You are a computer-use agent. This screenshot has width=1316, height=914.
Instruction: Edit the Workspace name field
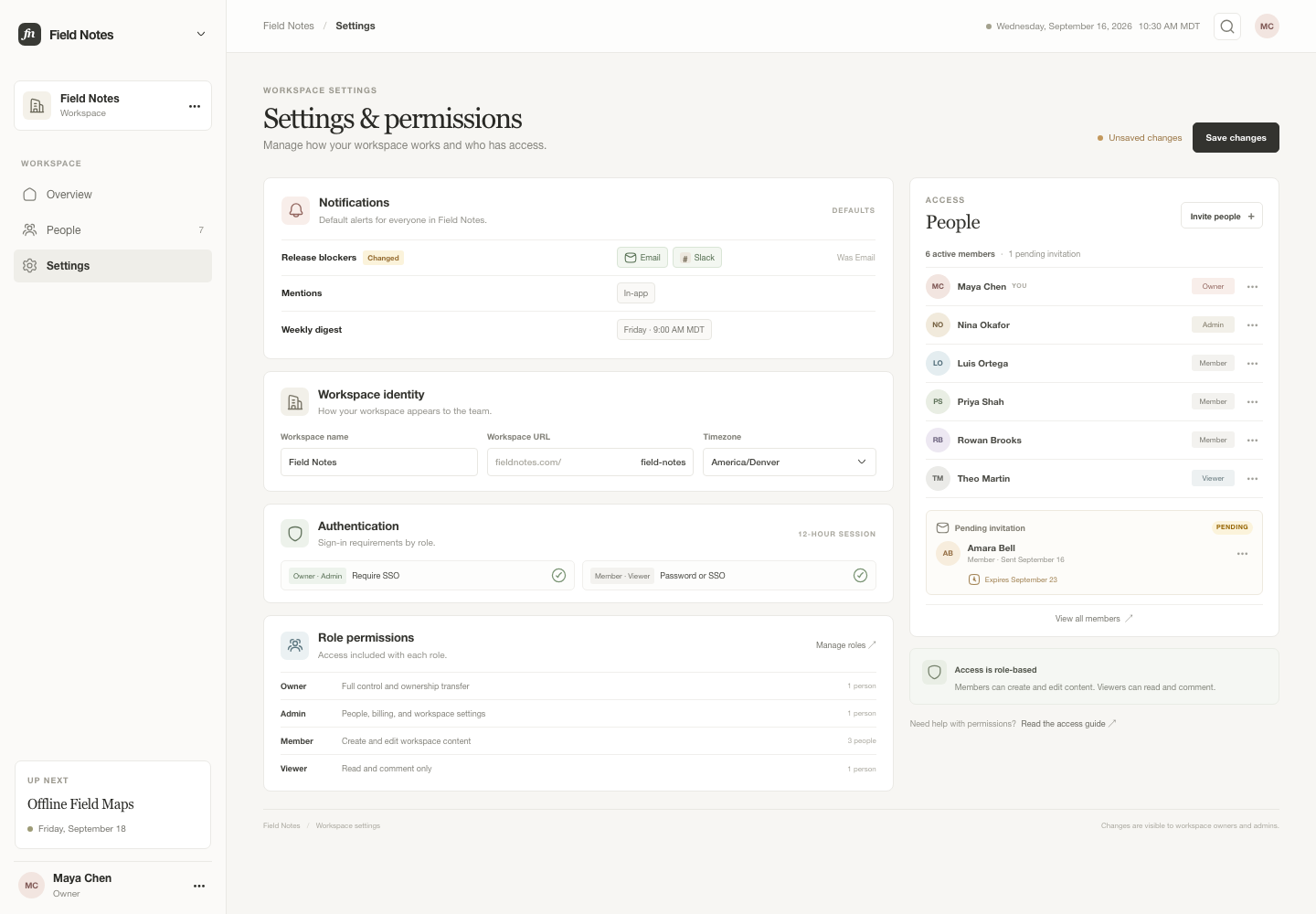[379, 462]
